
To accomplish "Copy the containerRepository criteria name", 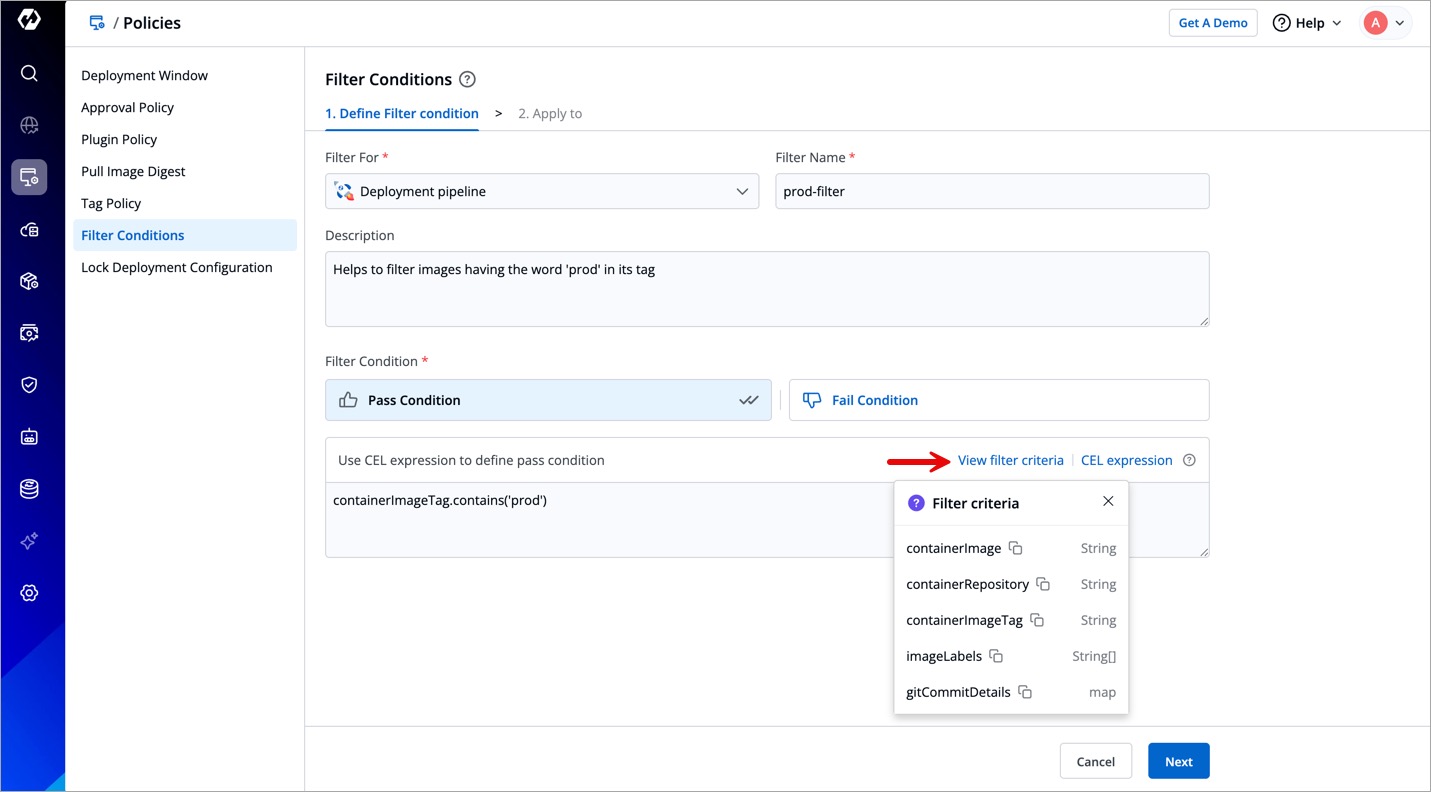I will pyautogui.click(x=1043, y=584).
